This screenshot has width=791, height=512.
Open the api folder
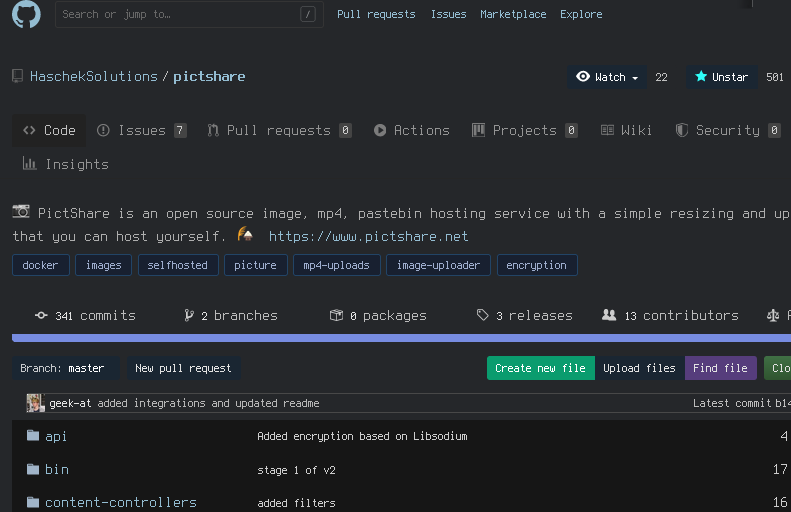[56, 436]
